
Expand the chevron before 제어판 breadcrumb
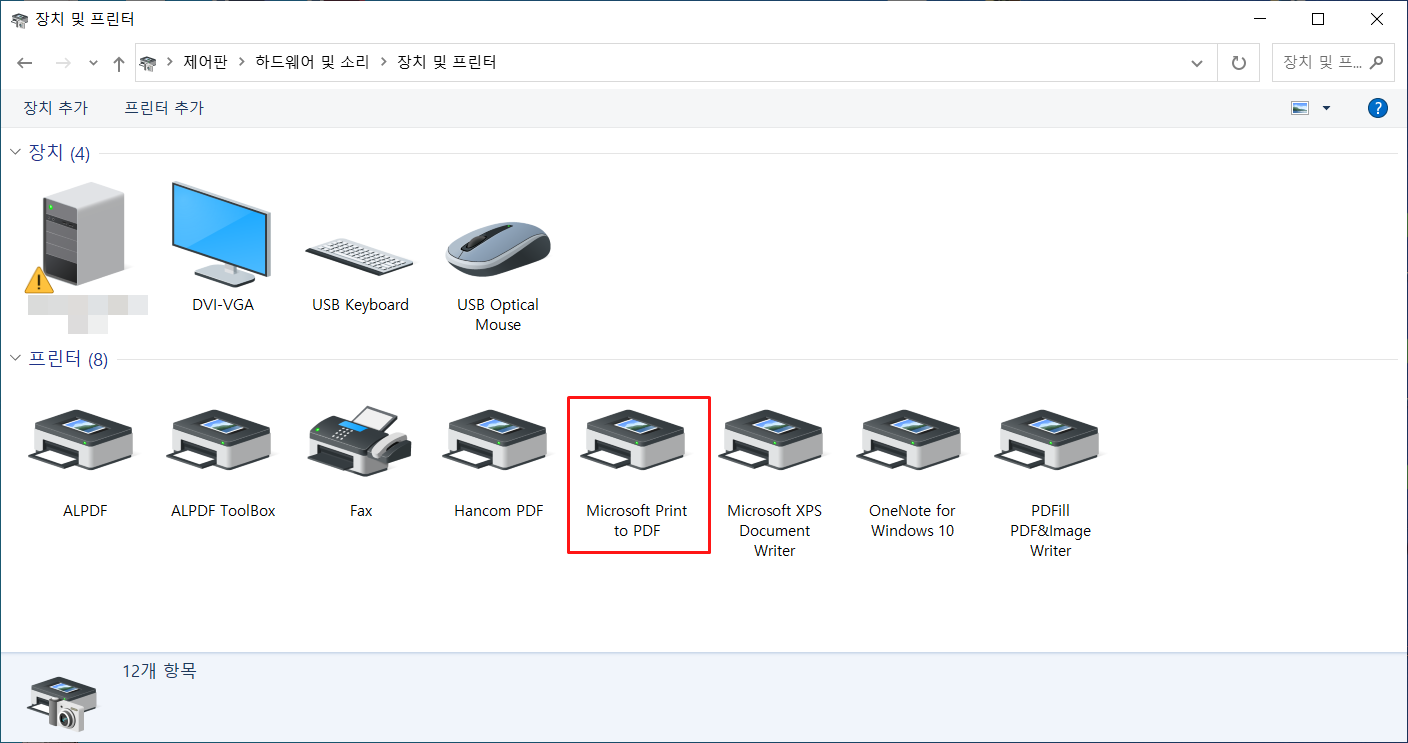[170, 63]
